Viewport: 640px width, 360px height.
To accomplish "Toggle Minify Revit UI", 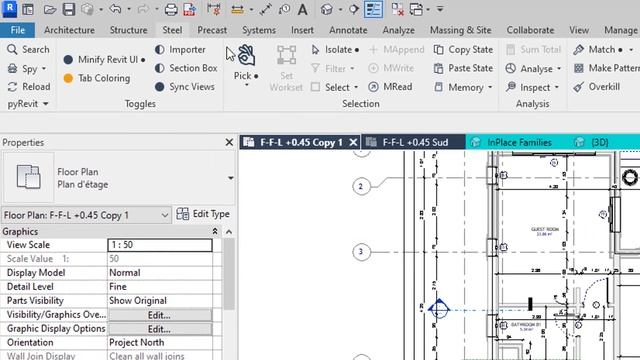I will tap(104, 60).
